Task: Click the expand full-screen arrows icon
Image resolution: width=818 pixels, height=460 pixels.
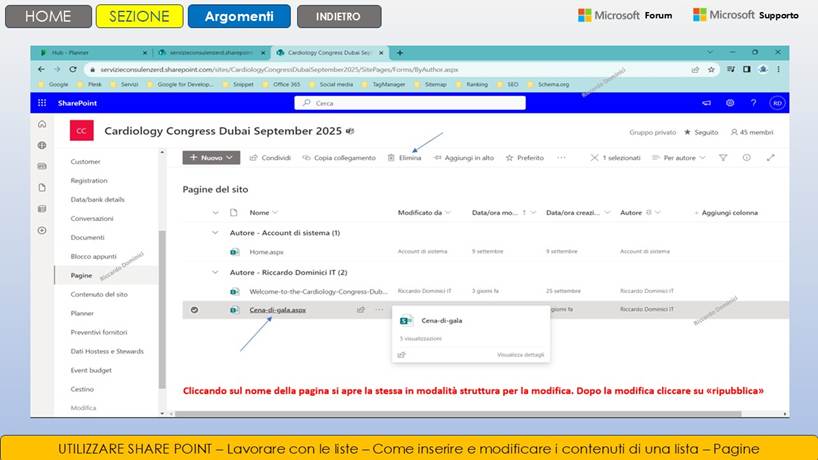Action: tap(771, 158)
